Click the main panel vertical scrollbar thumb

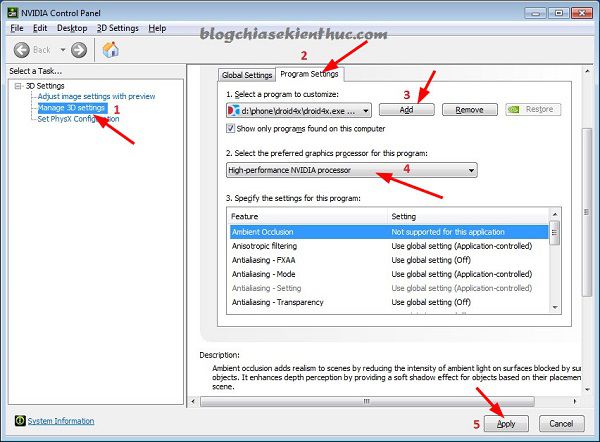[x=587, y=212]
